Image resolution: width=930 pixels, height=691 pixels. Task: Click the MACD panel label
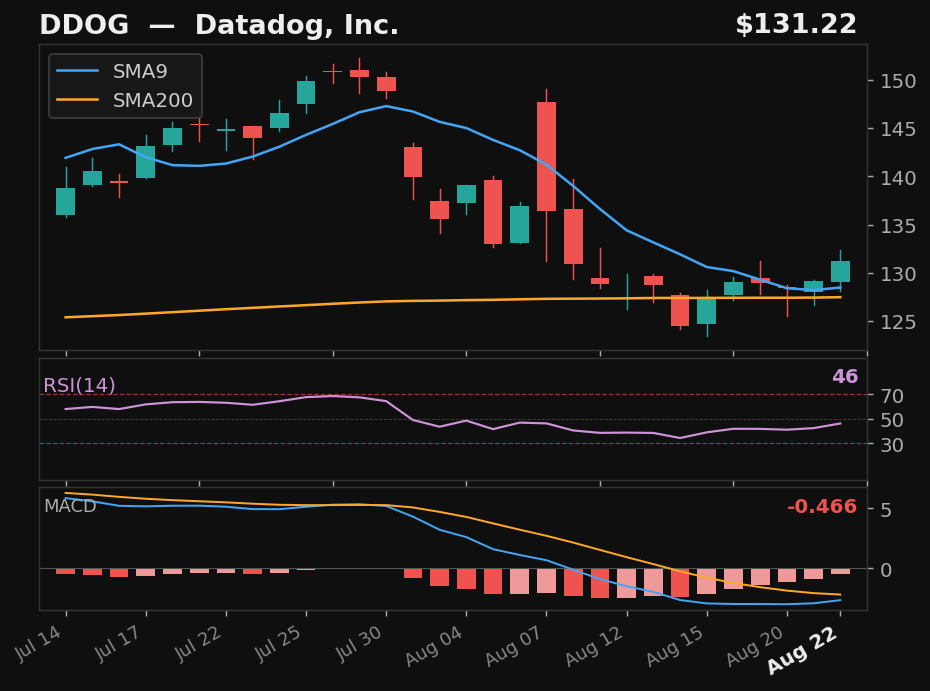pos(70,506)
